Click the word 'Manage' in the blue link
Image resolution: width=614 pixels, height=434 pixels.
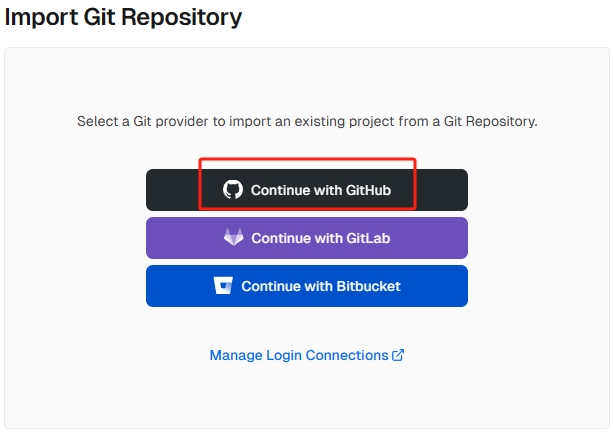point(236,355)
